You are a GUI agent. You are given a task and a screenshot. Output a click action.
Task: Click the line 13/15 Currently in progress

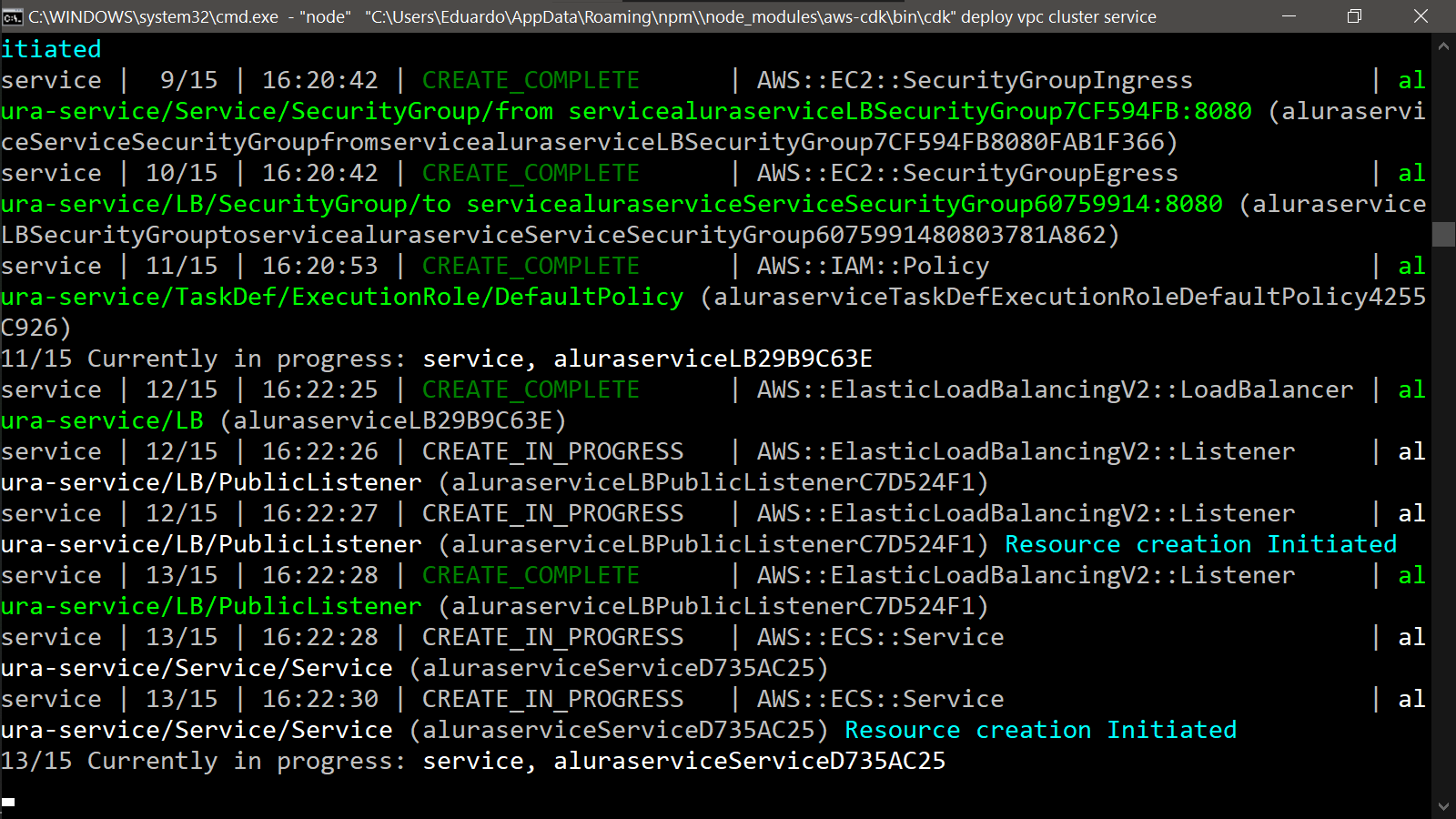(473, 761)
